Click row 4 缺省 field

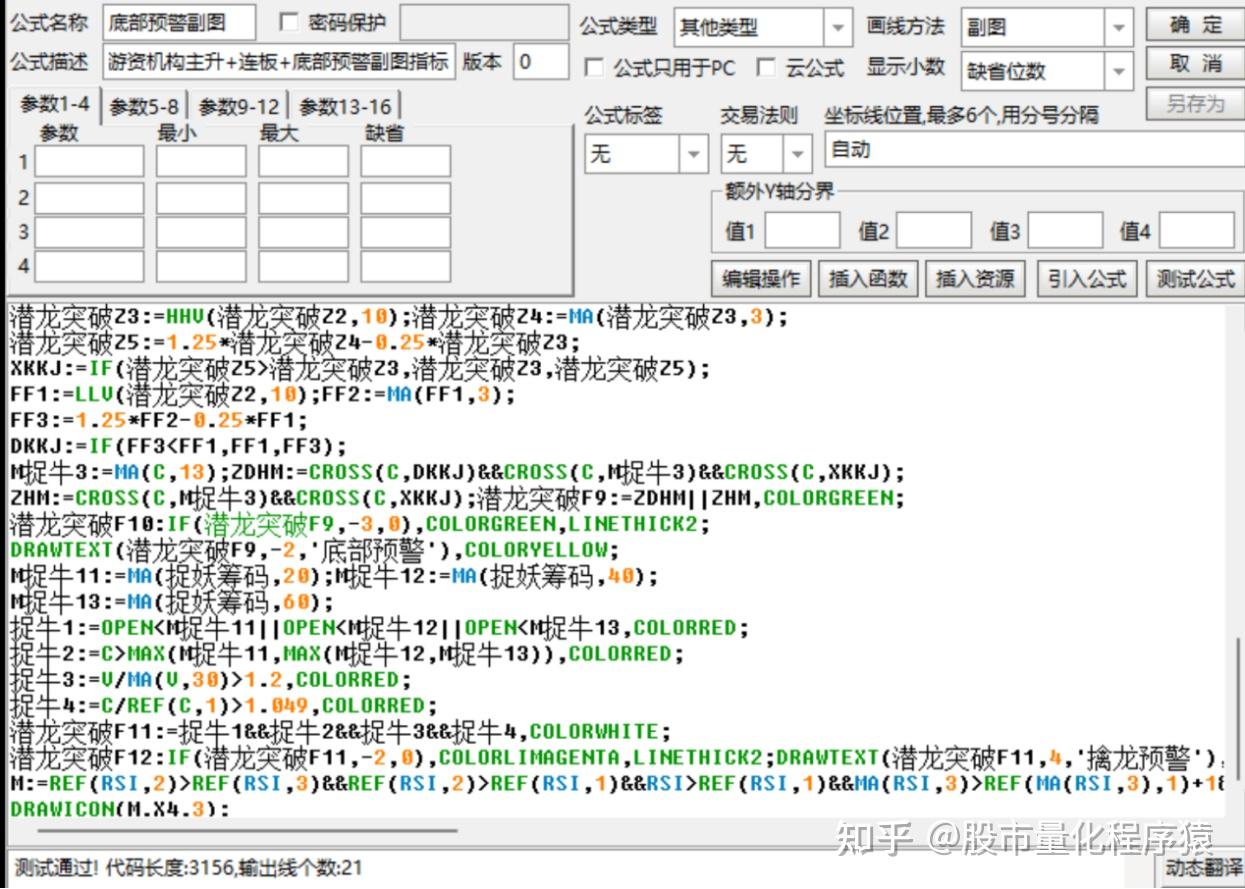coord(405,266)
